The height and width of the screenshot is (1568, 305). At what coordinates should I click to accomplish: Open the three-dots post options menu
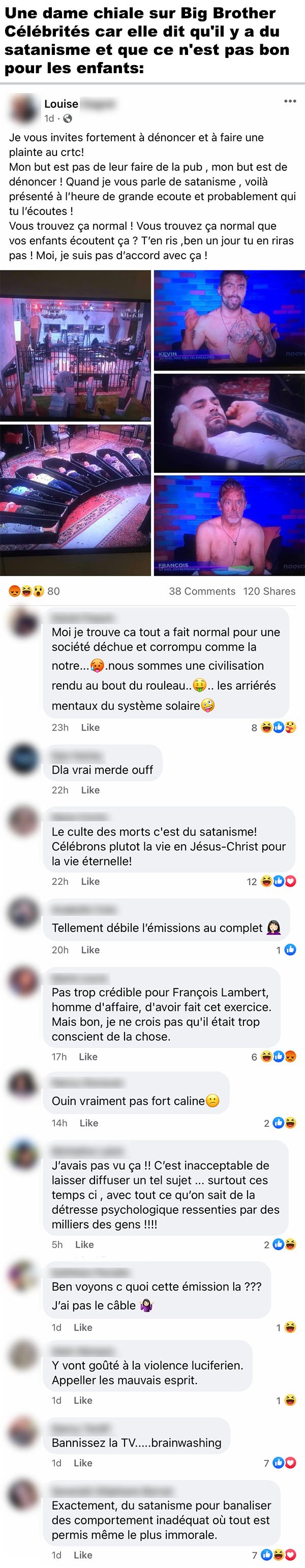[x=290, y=101]
